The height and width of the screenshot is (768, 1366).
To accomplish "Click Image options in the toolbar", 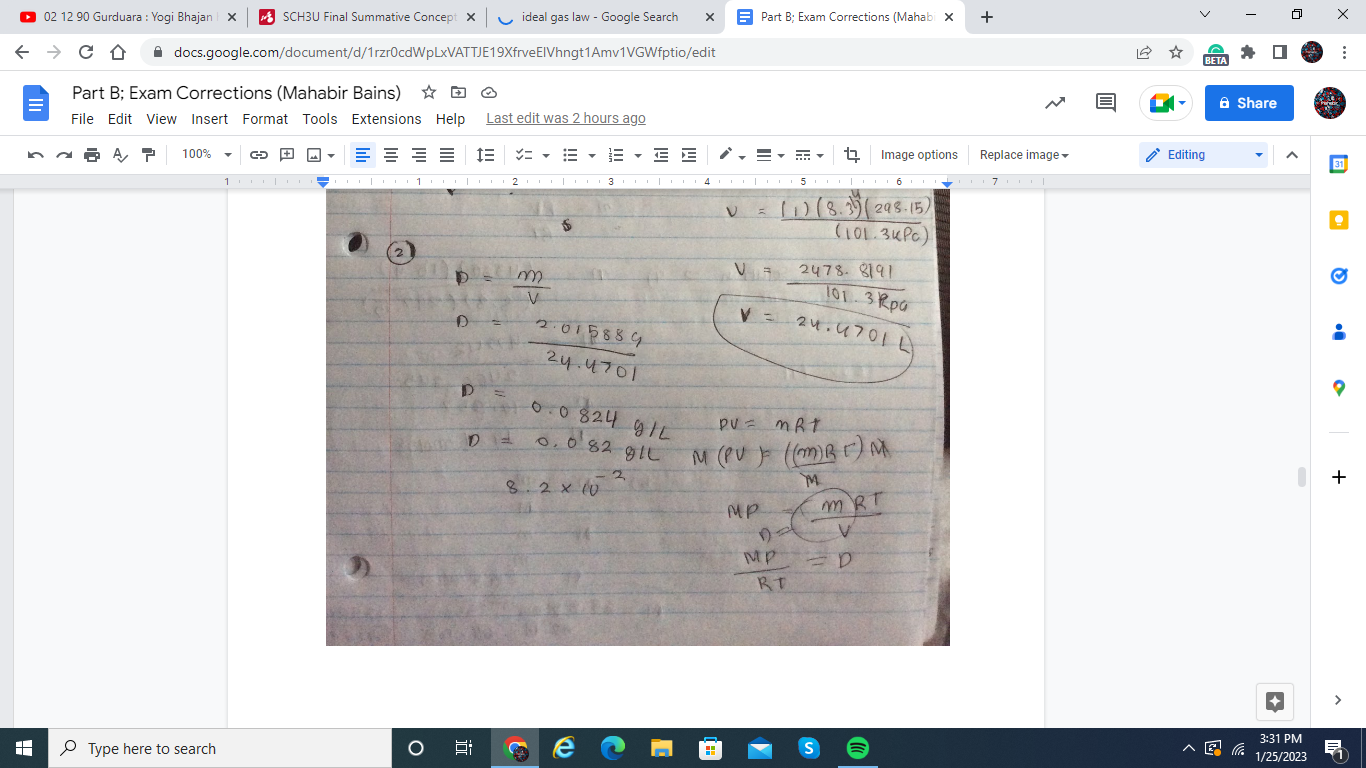I will (x=918, y=154).
